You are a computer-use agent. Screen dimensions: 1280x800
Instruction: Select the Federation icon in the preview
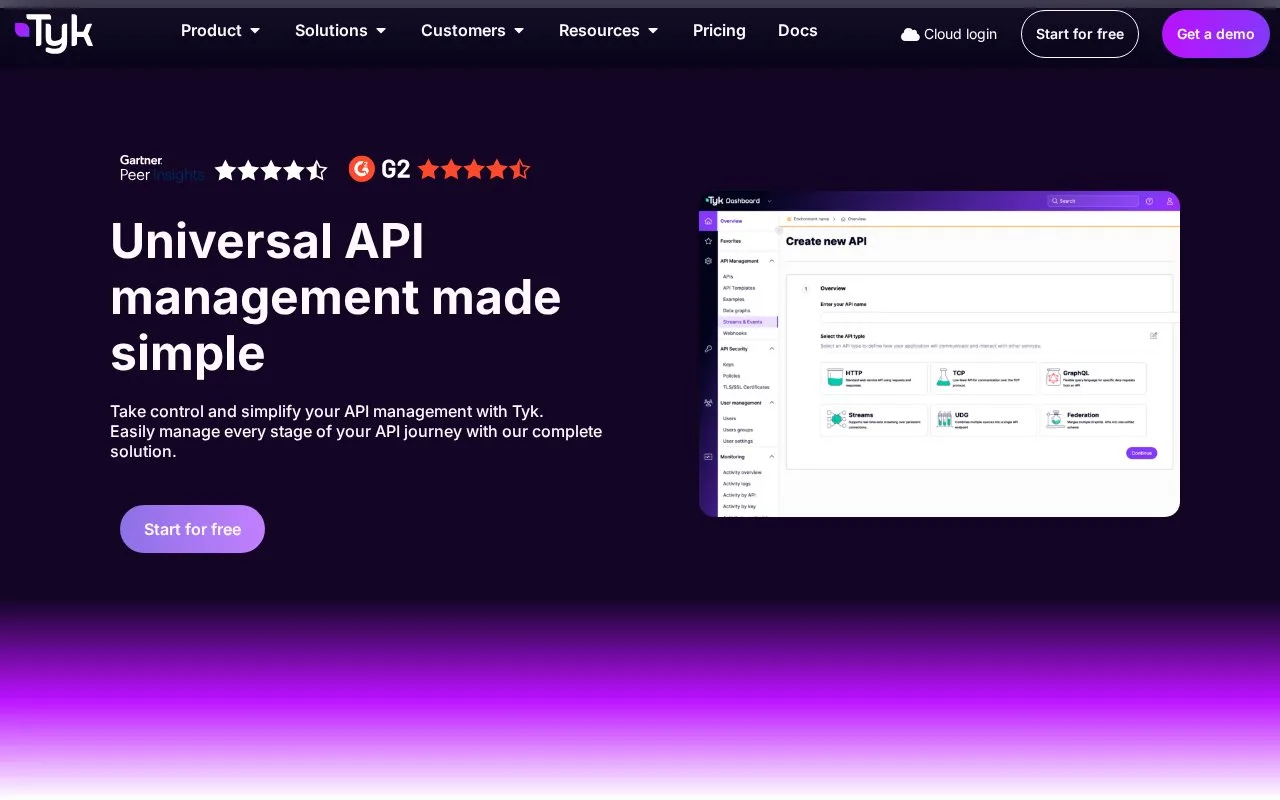[x=1054, y=420]
